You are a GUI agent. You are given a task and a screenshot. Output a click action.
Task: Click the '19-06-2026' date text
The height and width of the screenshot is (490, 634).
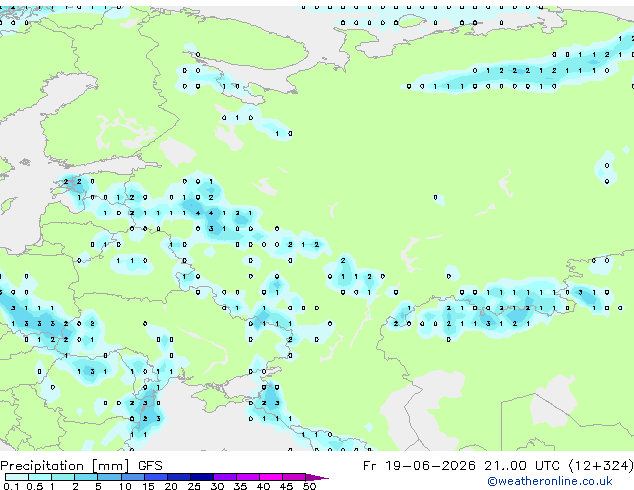tap(430, 466)
